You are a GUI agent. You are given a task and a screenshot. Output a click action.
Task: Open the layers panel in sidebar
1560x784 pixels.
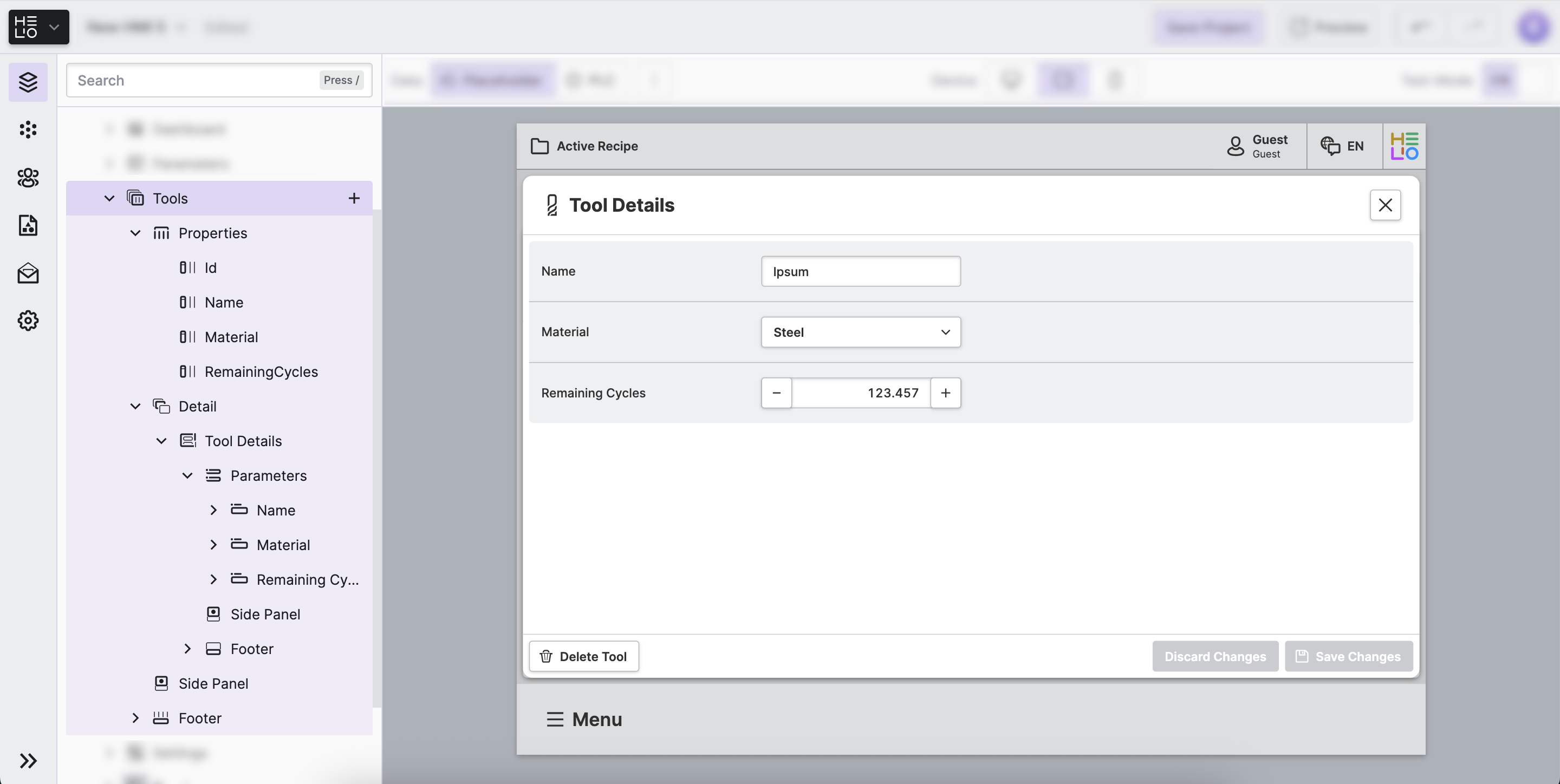tap(28, 82)
